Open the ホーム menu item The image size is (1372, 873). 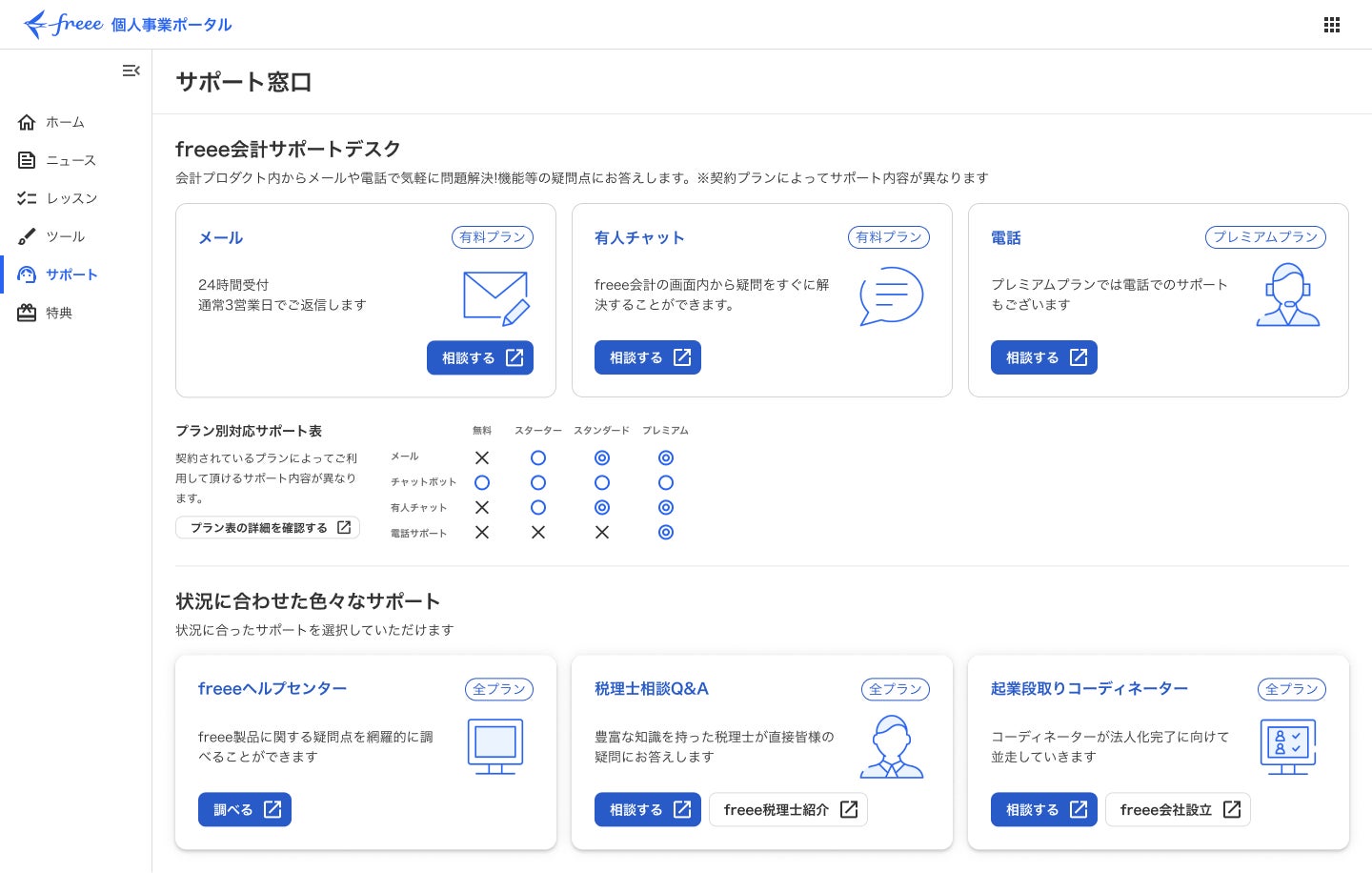click(76, 122)
